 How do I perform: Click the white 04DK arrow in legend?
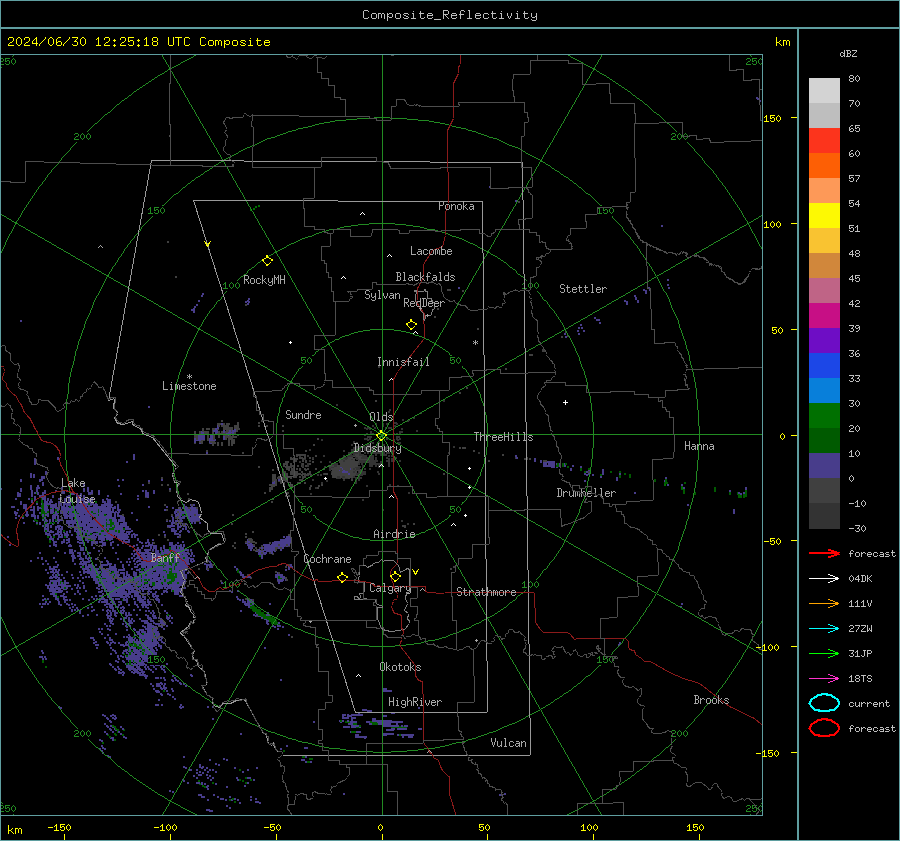(824, 579)
